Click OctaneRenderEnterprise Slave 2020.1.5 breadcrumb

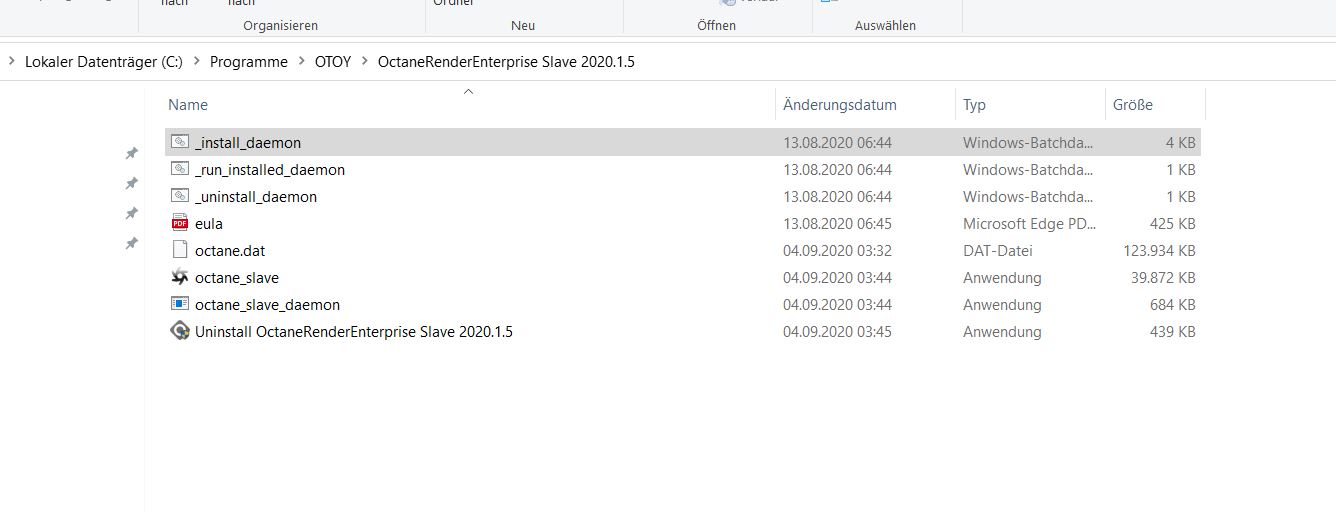click(x=506, y=62)
